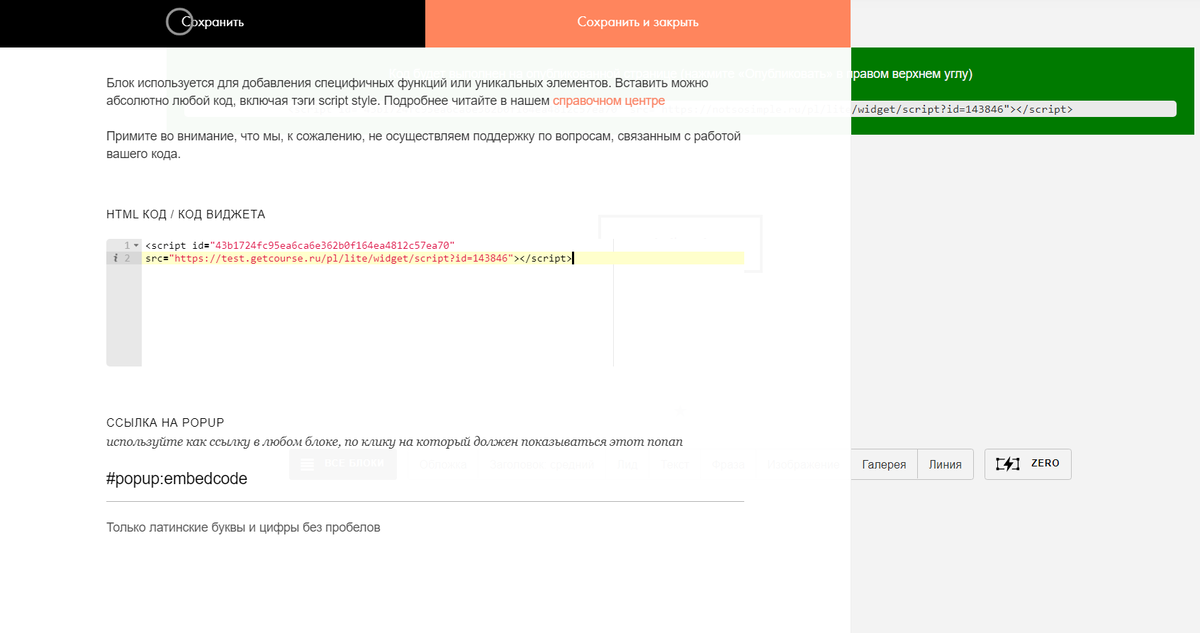Switch to the Линия tab
The image size is (1200, 633).
(x=945, y=464)
